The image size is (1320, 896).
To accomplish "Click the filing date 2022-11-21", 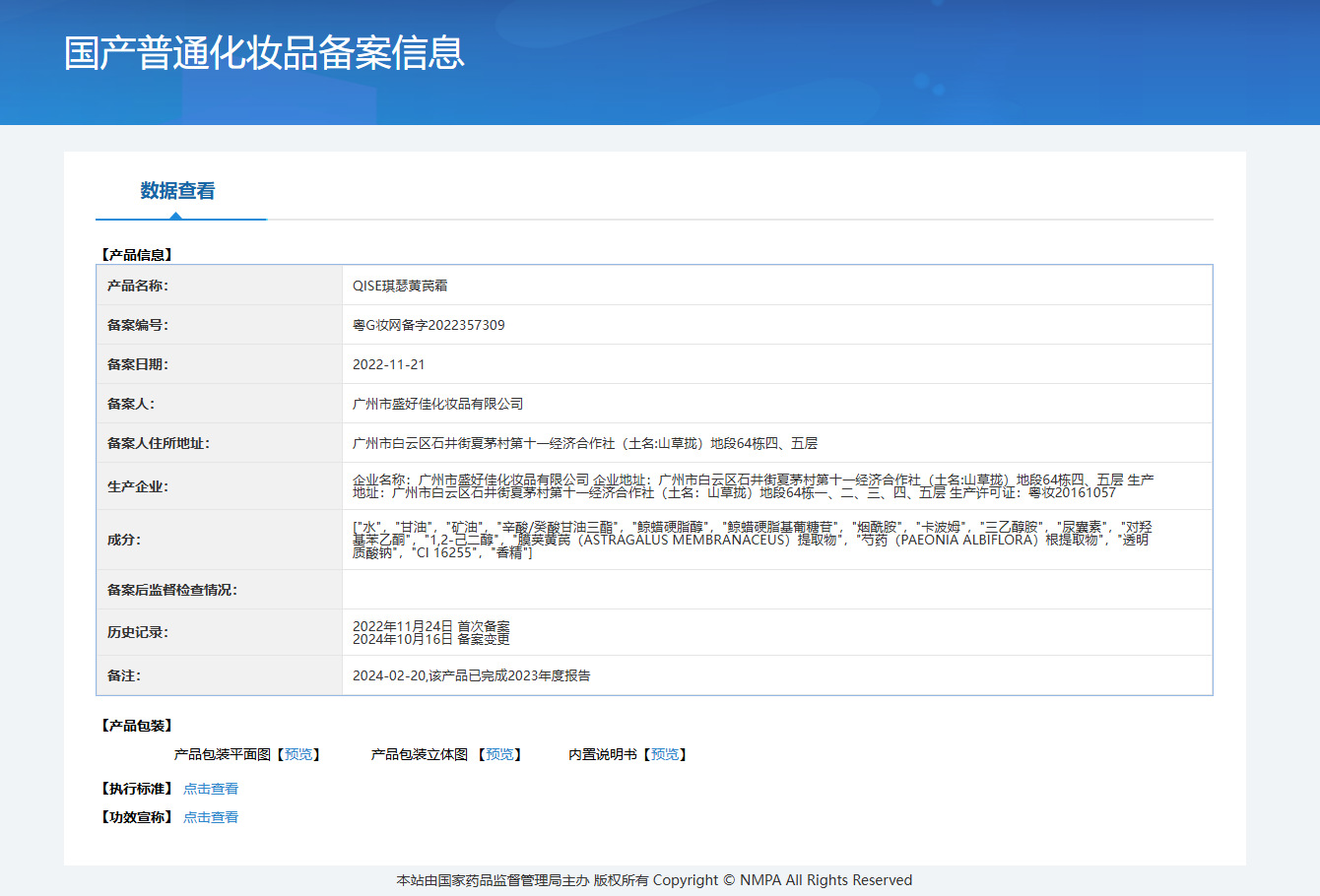I will tap(389, 364).
